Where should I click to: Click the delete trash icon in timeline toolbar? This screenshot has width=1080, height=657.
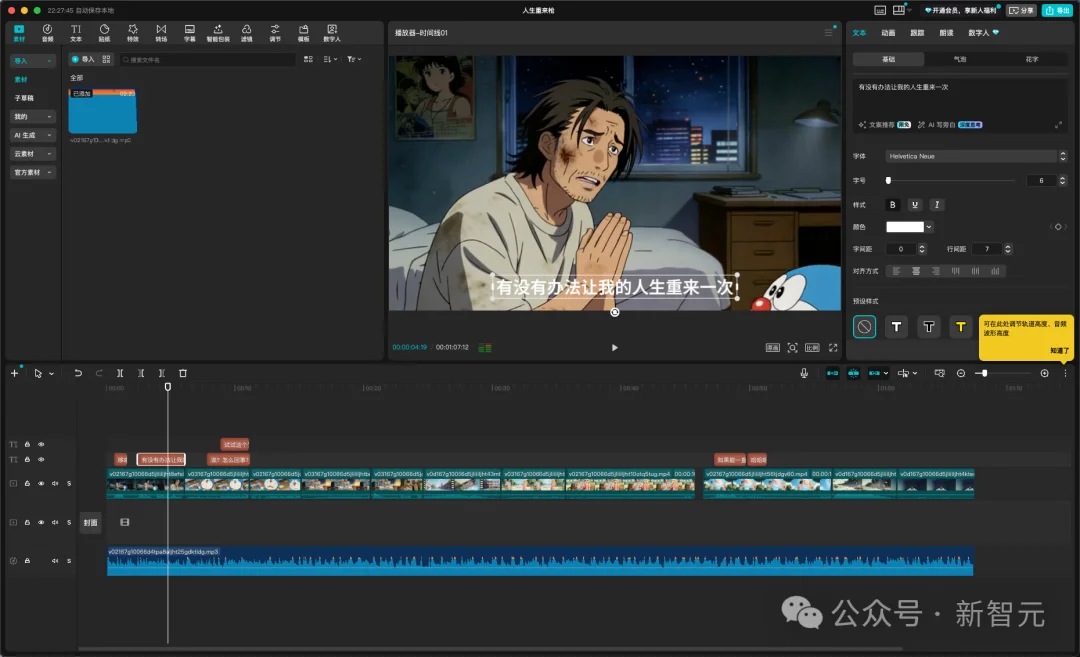click(x=183, y=373)
